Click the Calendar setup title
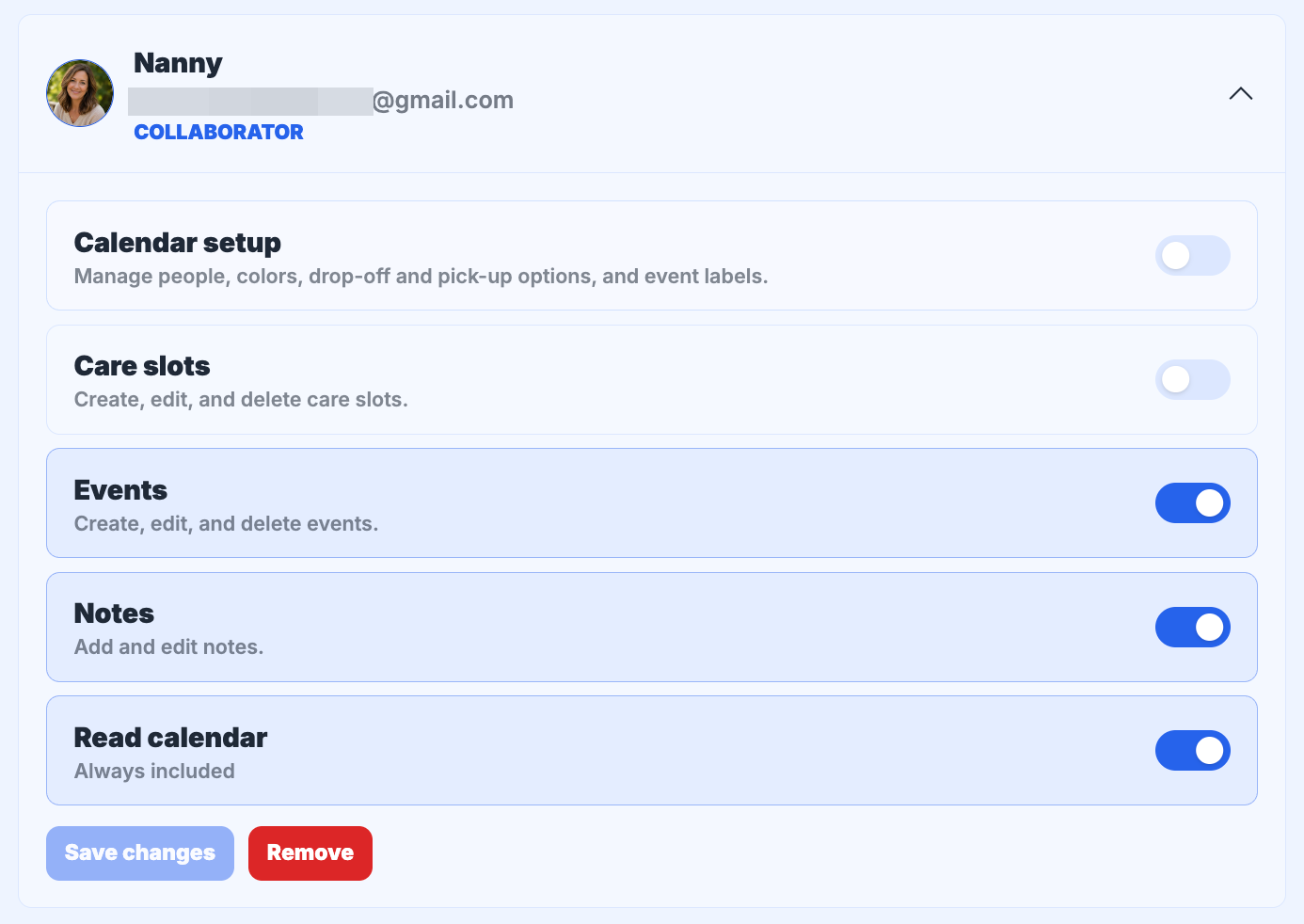The height and width of the screenshot is (924, 1304). [178, 243]
